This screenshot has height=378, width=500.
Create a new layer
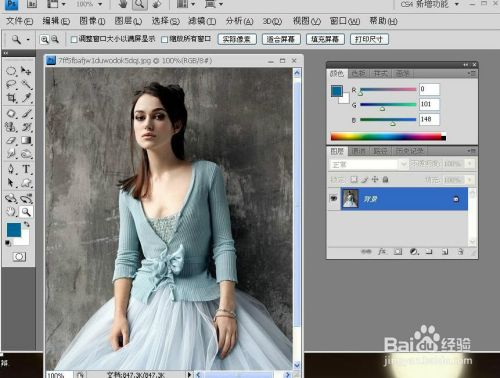point(445,252)
